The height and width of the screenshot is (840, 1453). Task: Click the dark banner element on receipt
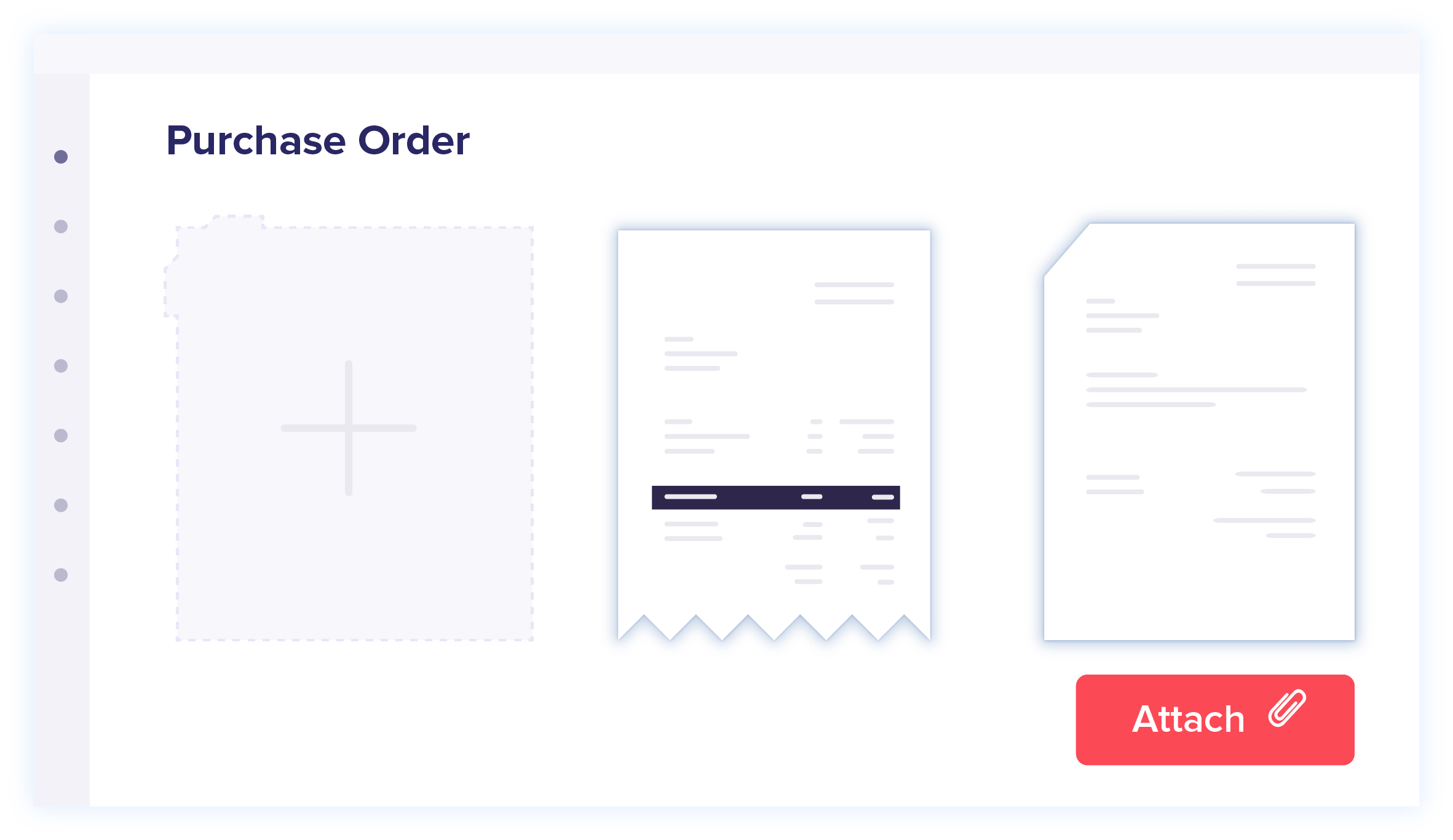point(776,498)
